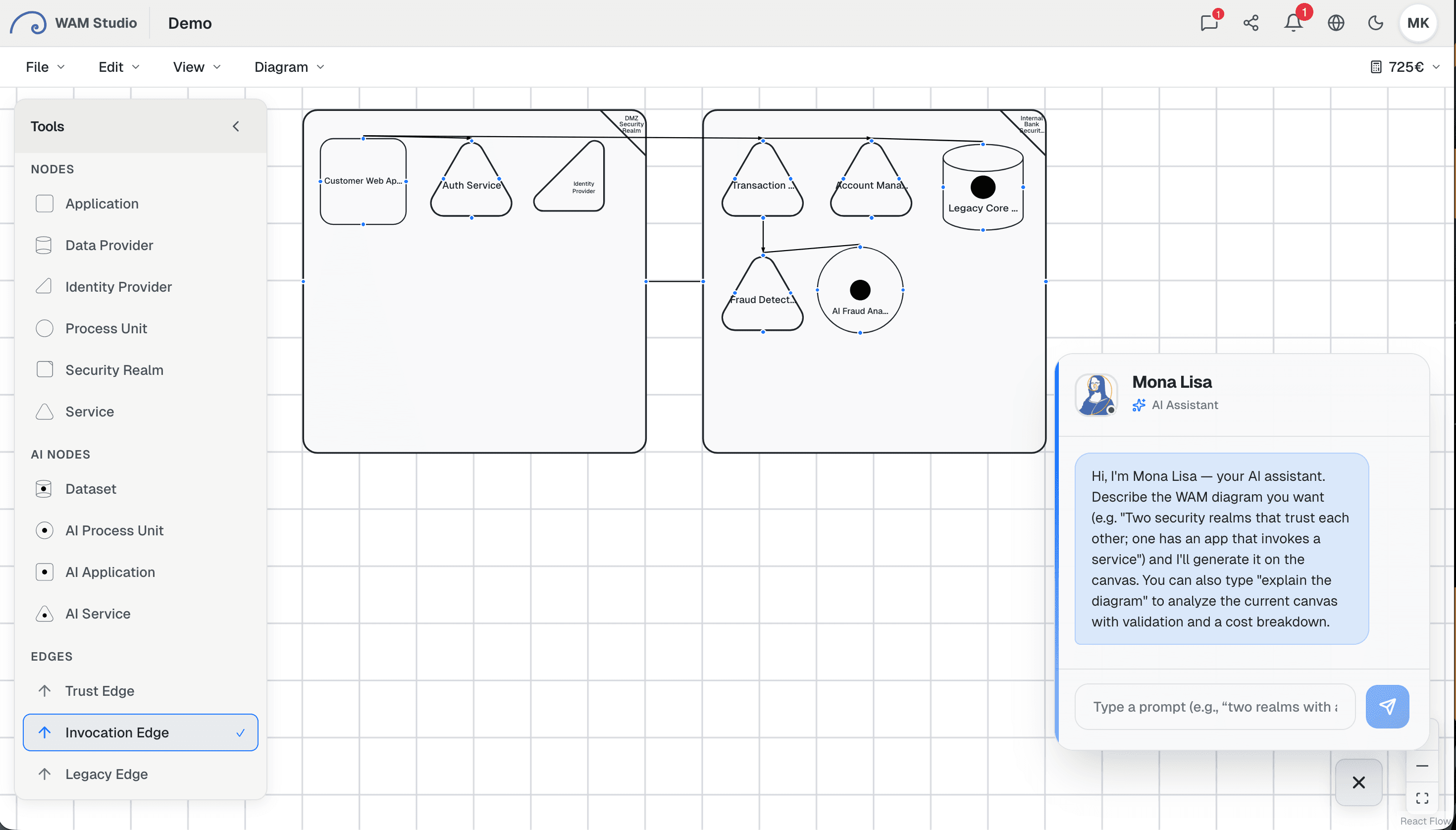Open the share icon in header

pyautogui.click(x=1251, y=23)
